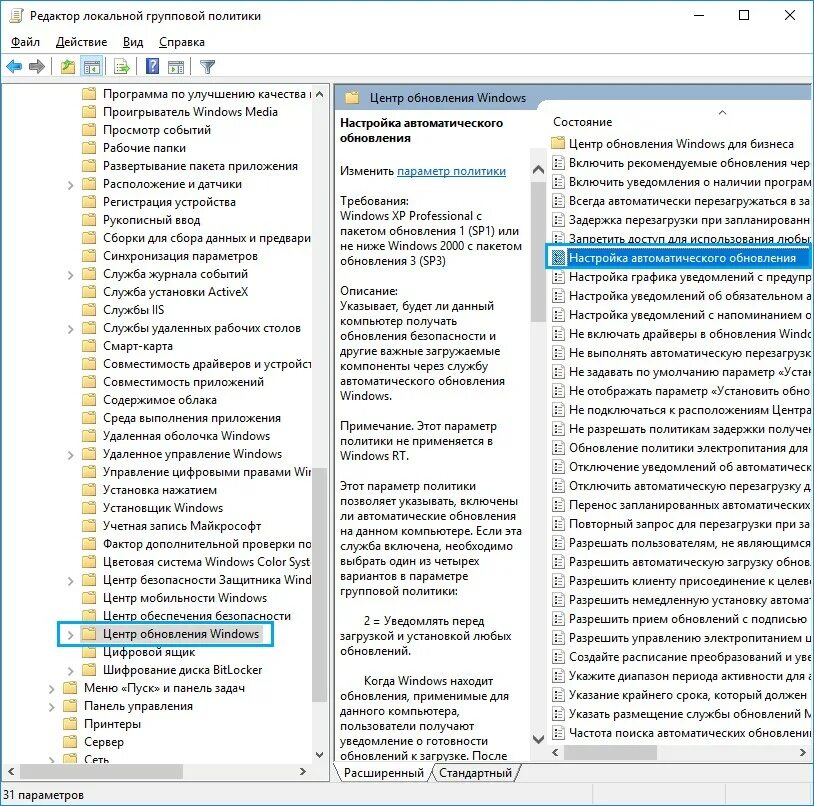This screenshot has height=806, width=814.
Task: Open the Файл menu
Action: (x=25, y=42)
